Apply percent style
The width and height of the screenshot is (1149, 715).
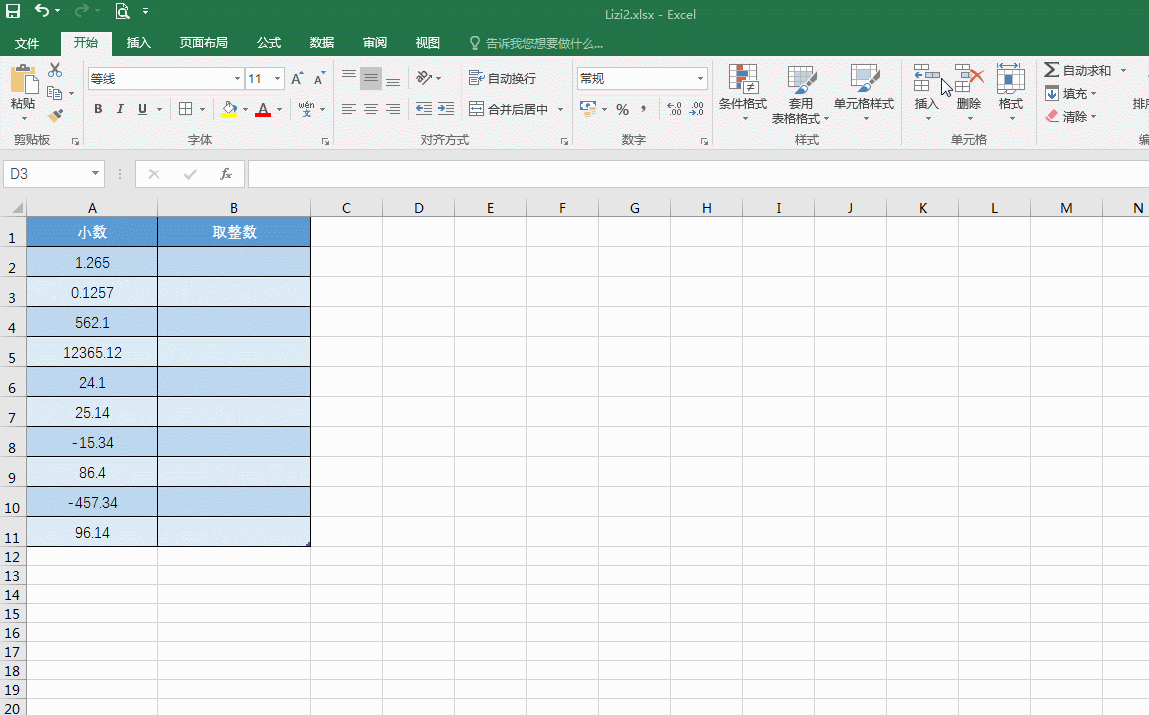click(622, 109)
